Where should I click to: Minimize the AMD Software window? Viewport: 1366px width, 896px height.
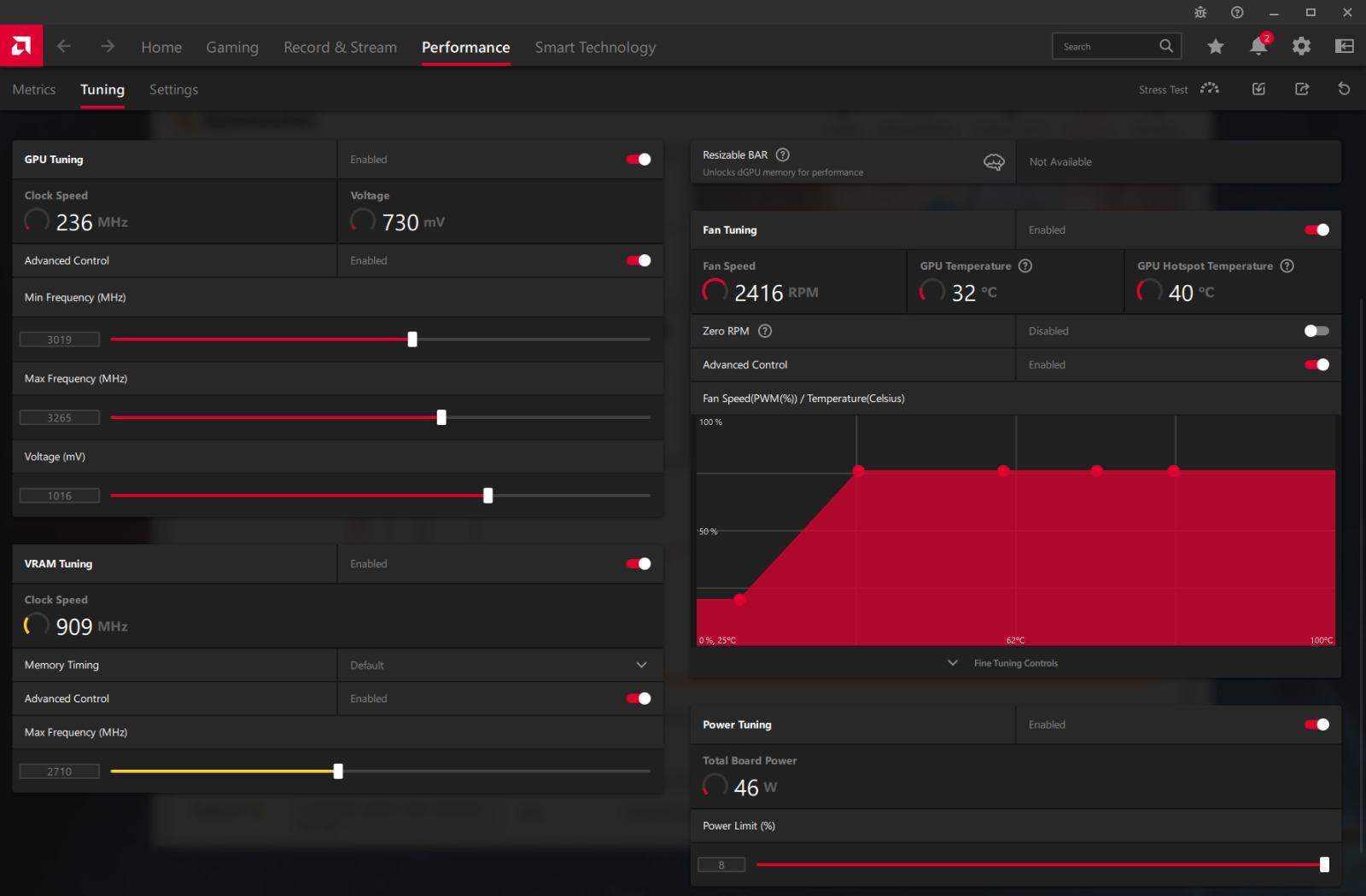pos(1274,12)
